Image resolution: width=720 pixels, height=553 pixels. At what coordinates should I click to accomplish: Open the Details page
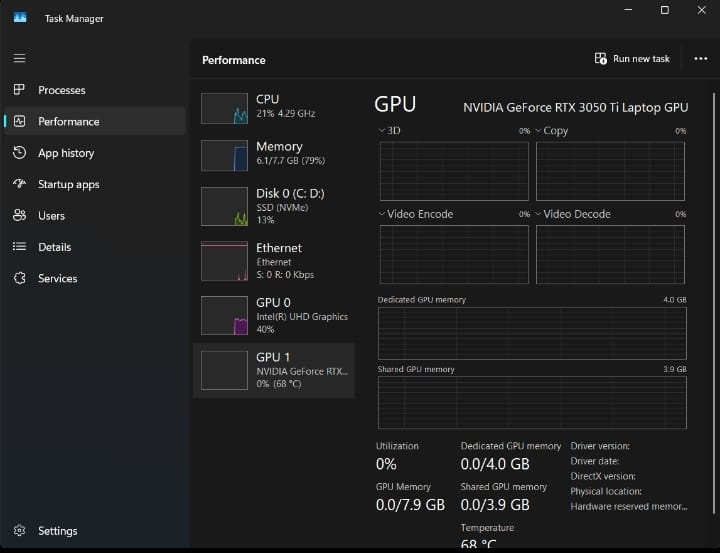point(95,247)
